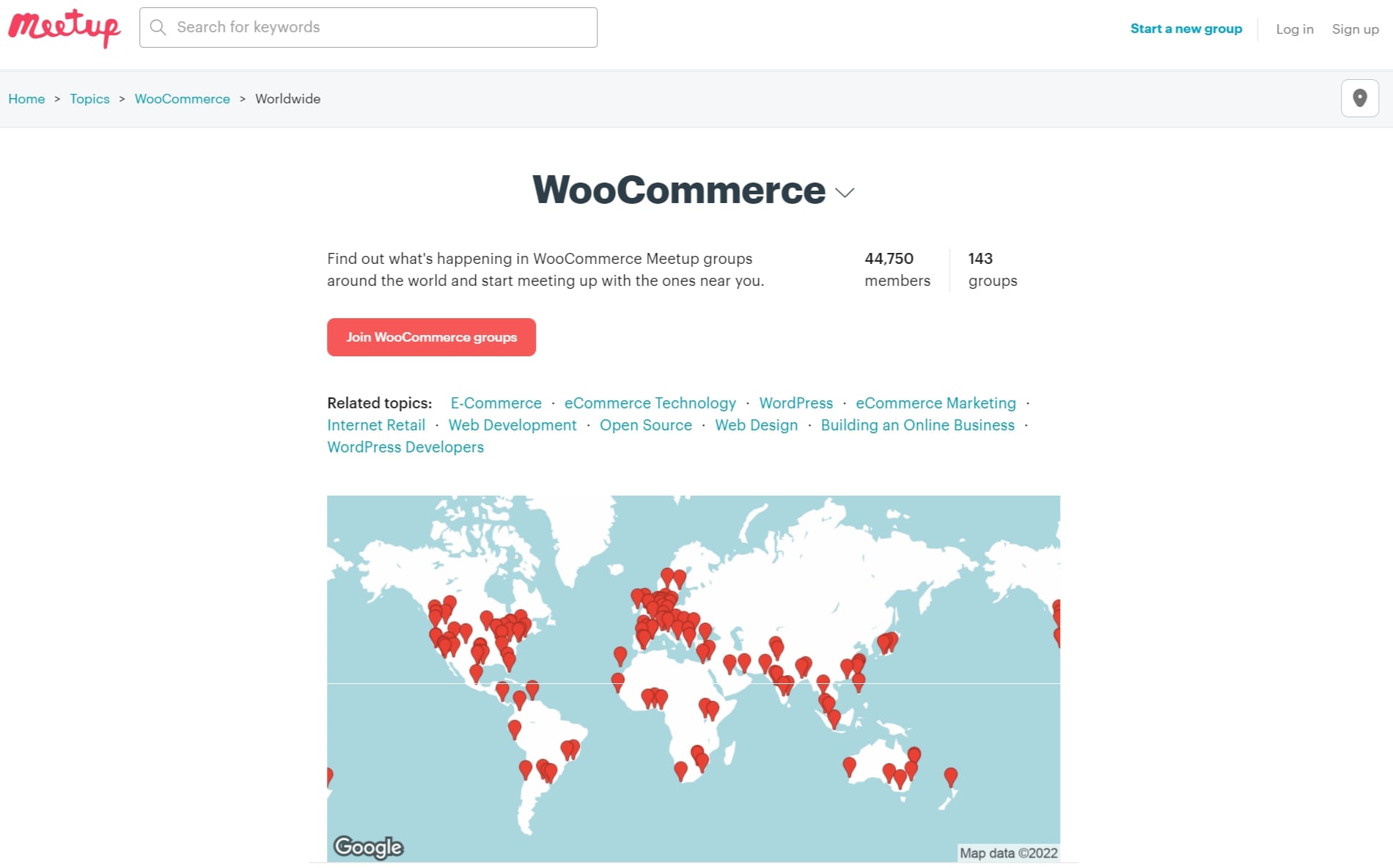Viewport: 1393px width, 868px height.
Task: Open Internet Retail related topic
Action: (x=376, y=425)
